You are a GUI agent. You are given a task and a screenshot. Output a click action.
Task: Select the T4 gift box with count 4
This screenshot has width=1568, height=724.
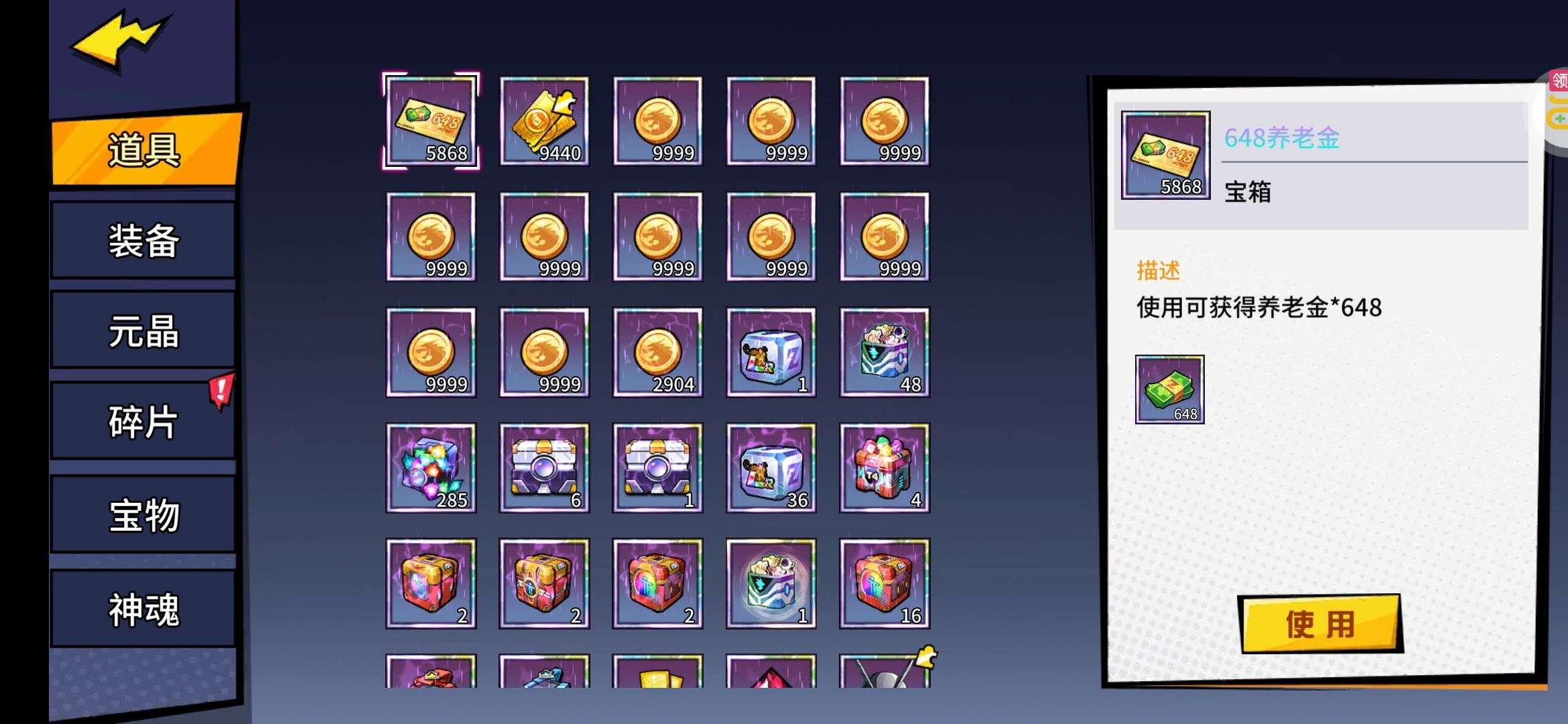click(885, 468)
